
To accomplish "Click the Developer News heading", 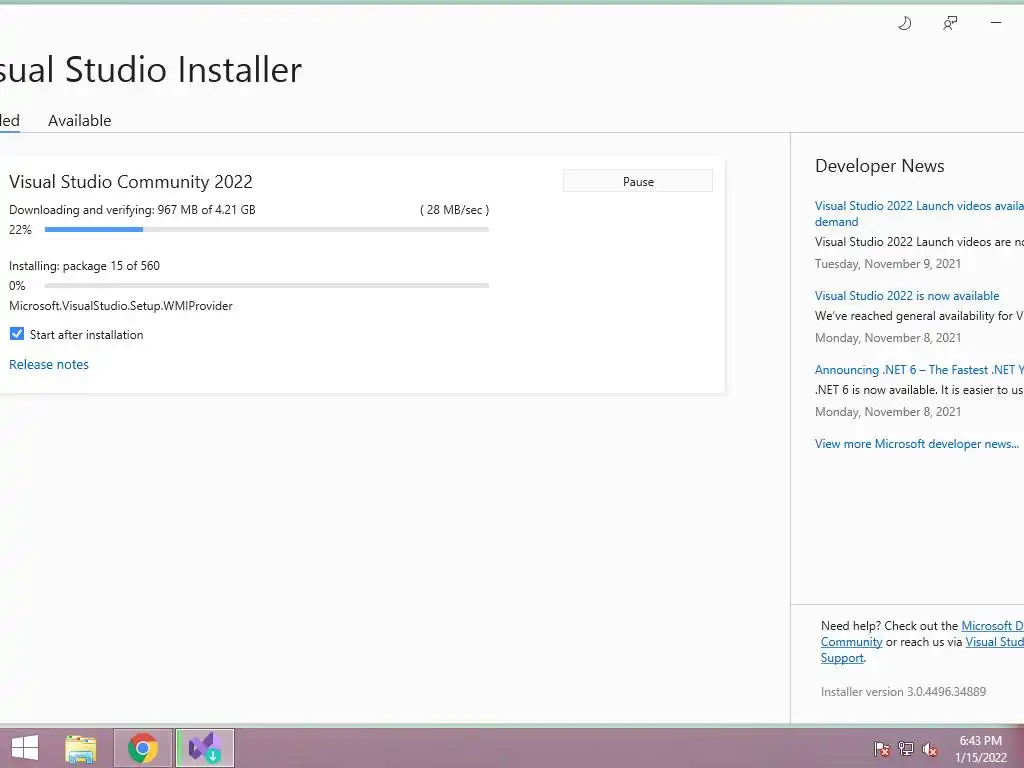I will pos(880,166).
